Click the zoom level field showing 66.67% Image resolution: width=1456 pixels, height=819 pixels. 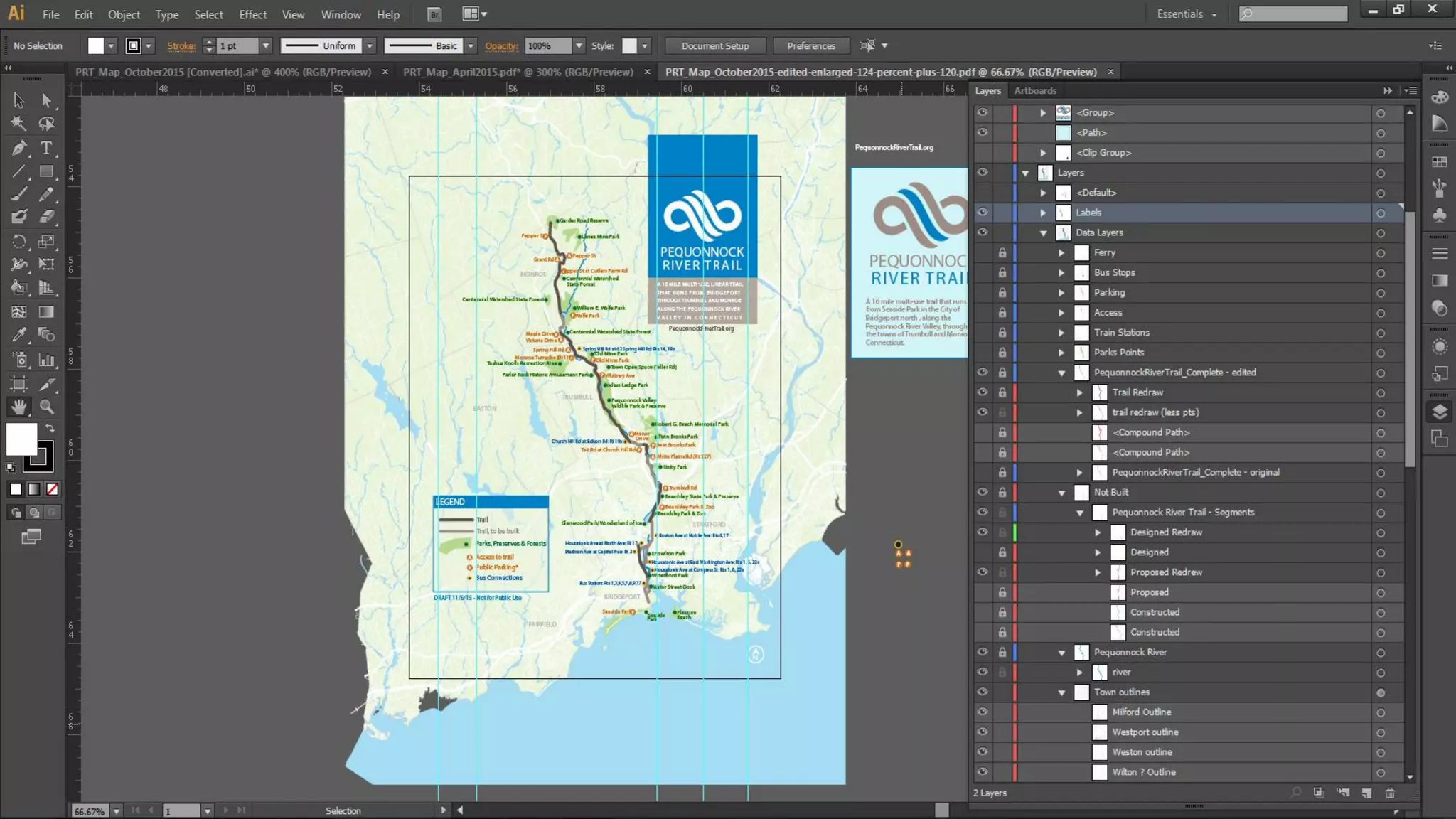(x=90, y=810)
